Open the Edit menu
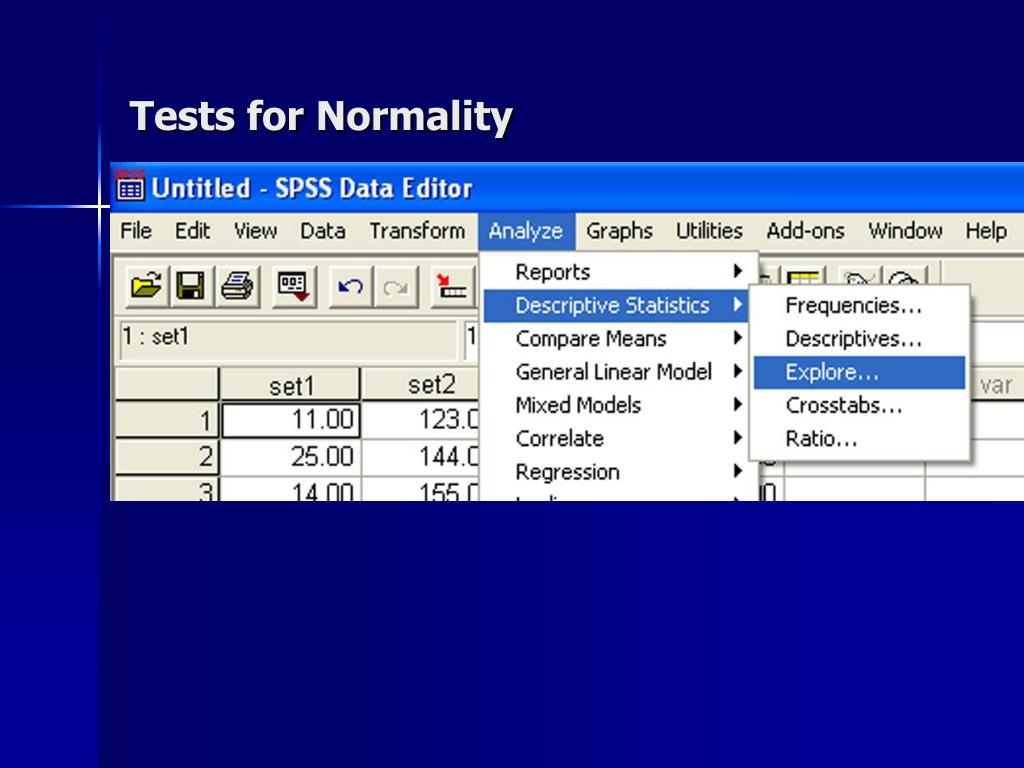 [x=192, y=231]
